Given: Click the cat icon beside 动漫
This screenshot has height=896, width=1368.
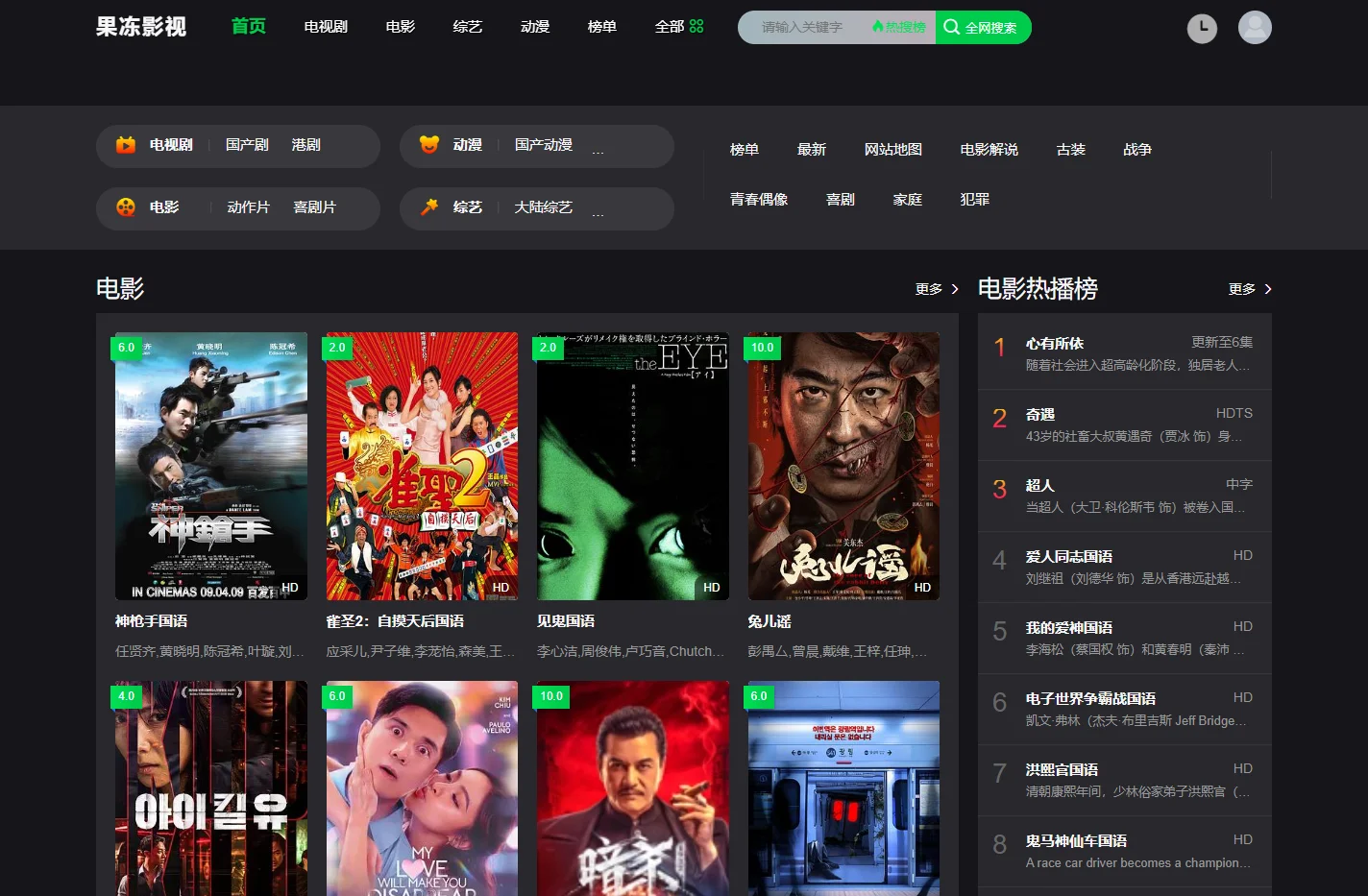Looking at the screenshot, I should (x=429, y=145).
